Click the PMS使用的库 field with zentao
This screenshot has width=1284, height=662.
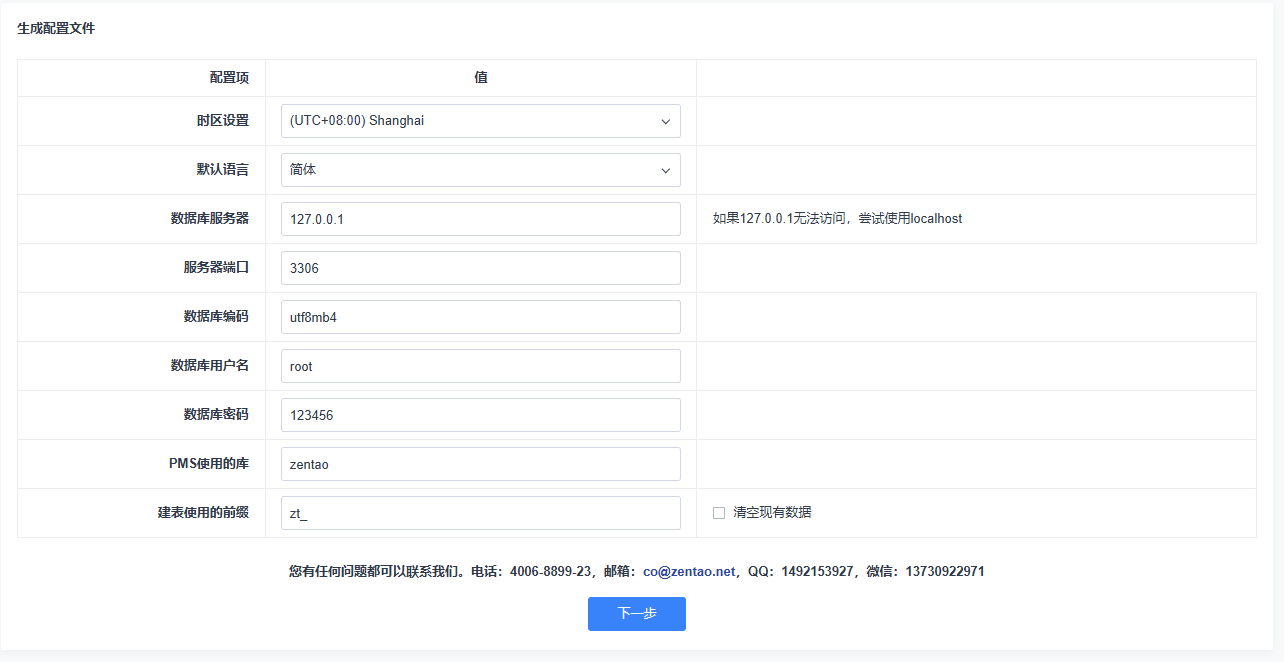[480, 464]
